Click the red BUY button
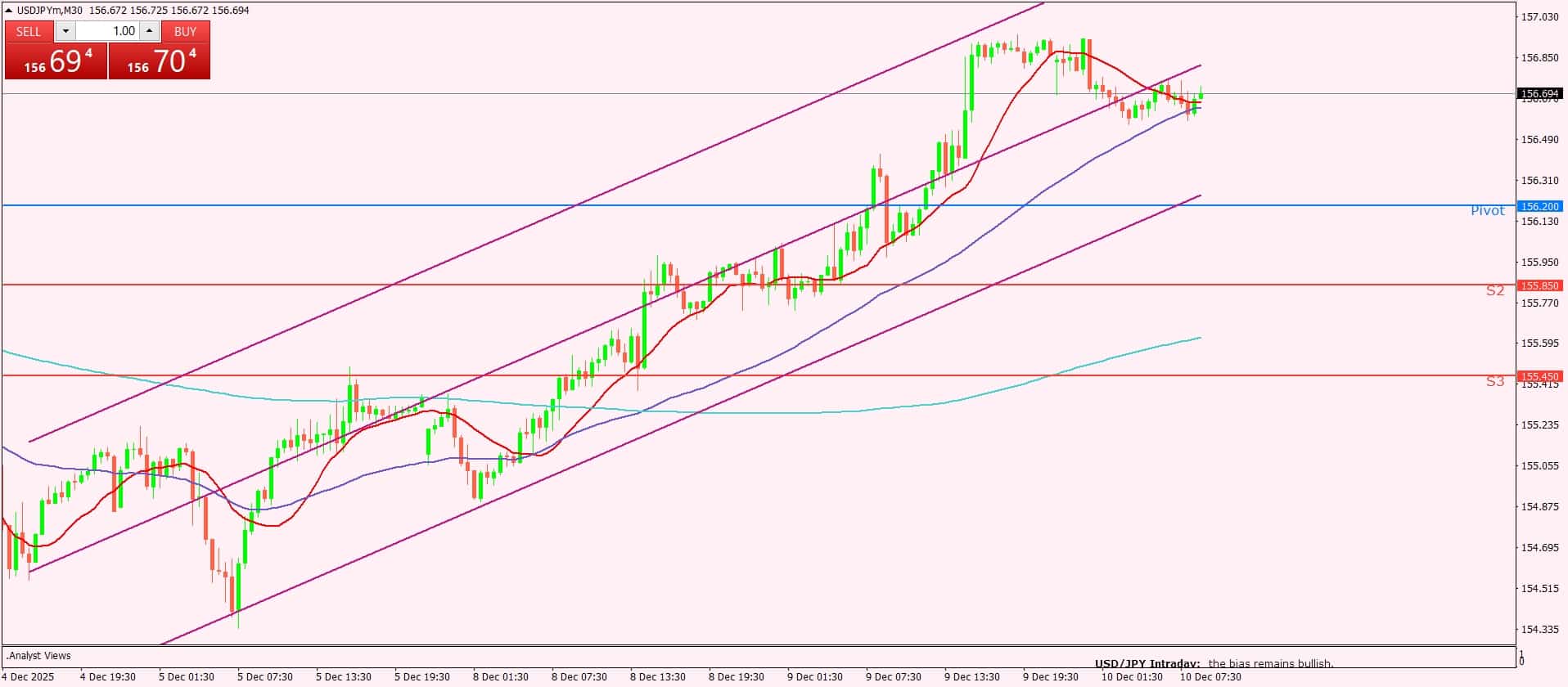Image resolution: width=1568 pixels, height=687 pixels. [x=186, y=31]
